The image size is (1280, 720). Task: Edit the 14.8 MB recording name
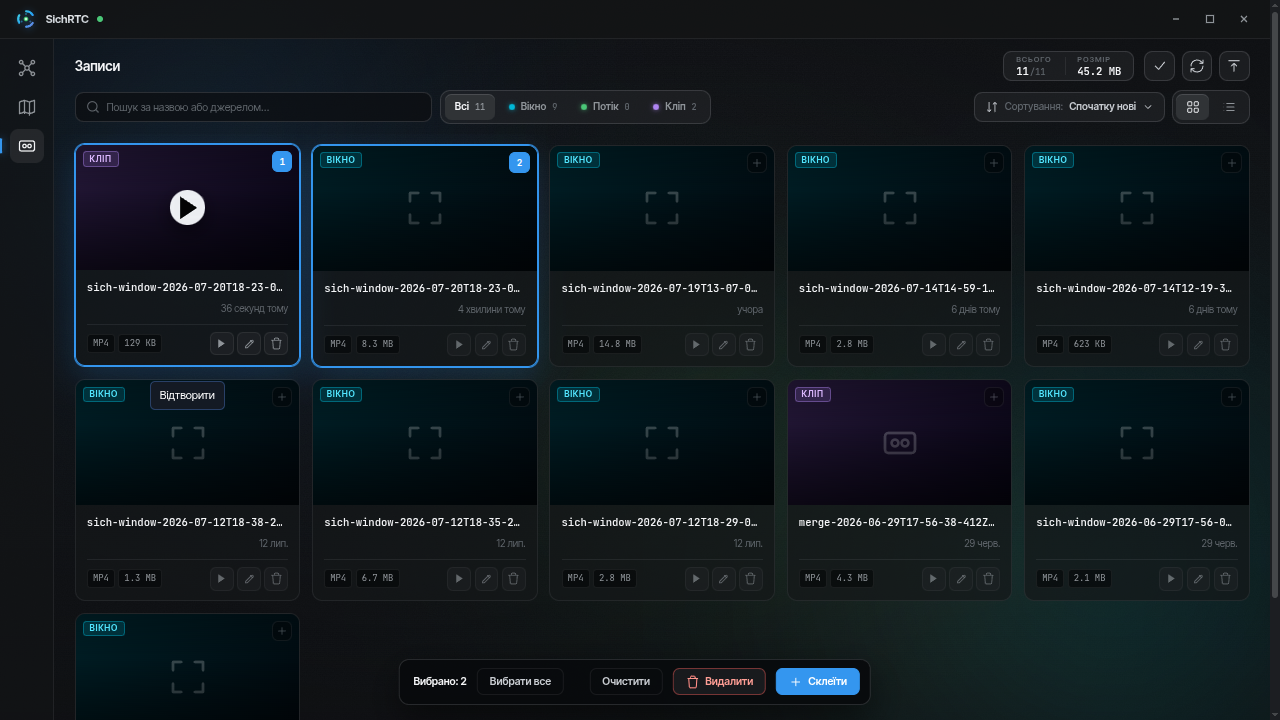pos(724,344)
